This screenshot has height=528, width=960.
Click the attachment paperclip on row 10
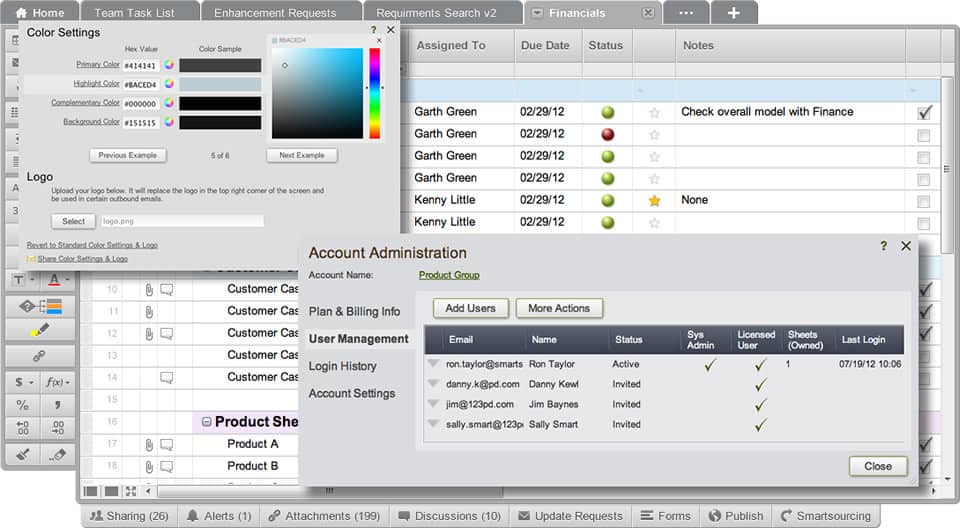coord(148,290)
